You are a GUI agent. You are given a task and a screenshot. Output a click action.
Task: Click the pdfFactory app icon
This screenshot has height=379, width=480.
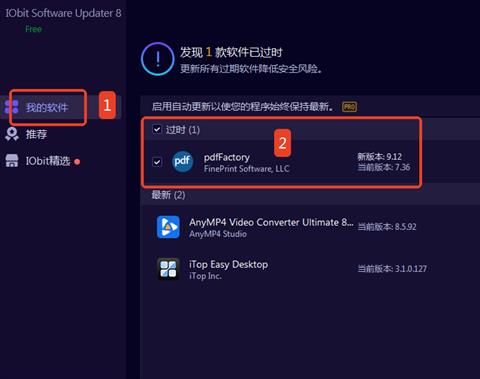[x=182, y=162]
